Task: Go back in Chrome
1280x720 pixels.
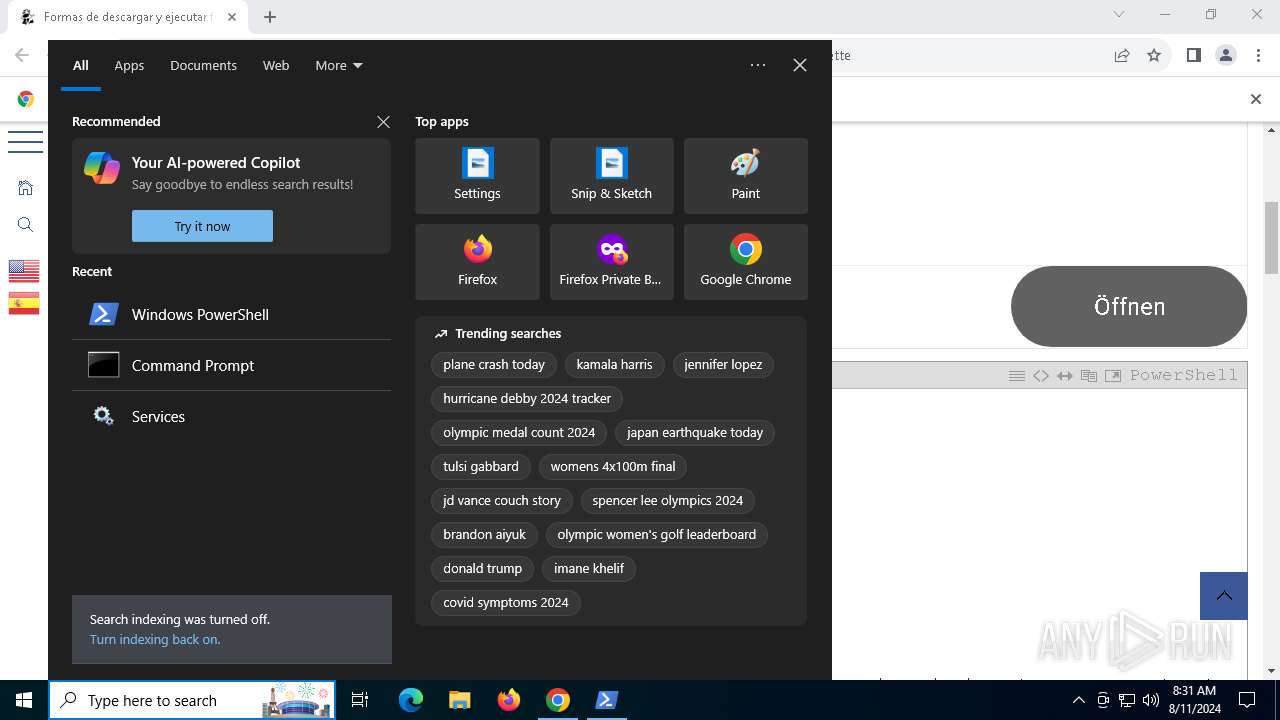Action: point(22,55)
